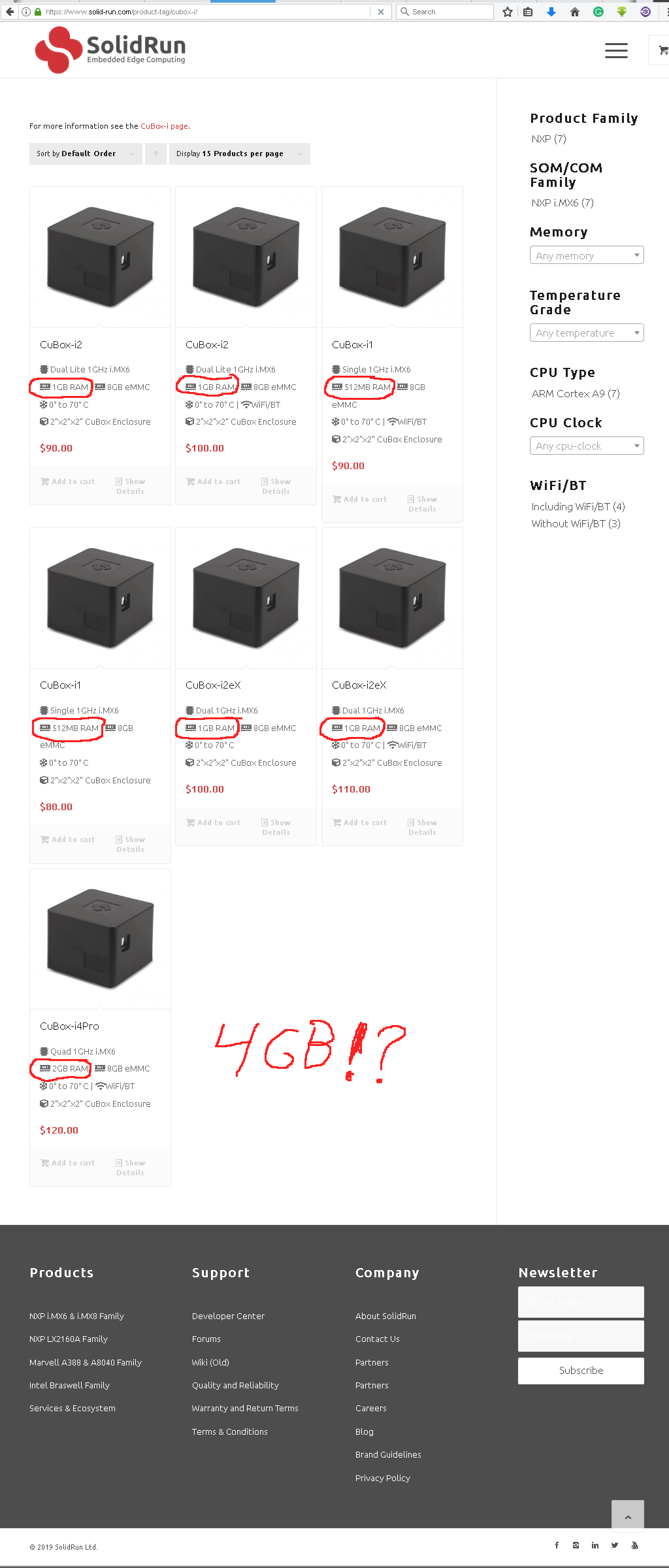Viewport: 669px width, 1568px height.
Task: Click the browser home icon
Action: coord(575,12)
